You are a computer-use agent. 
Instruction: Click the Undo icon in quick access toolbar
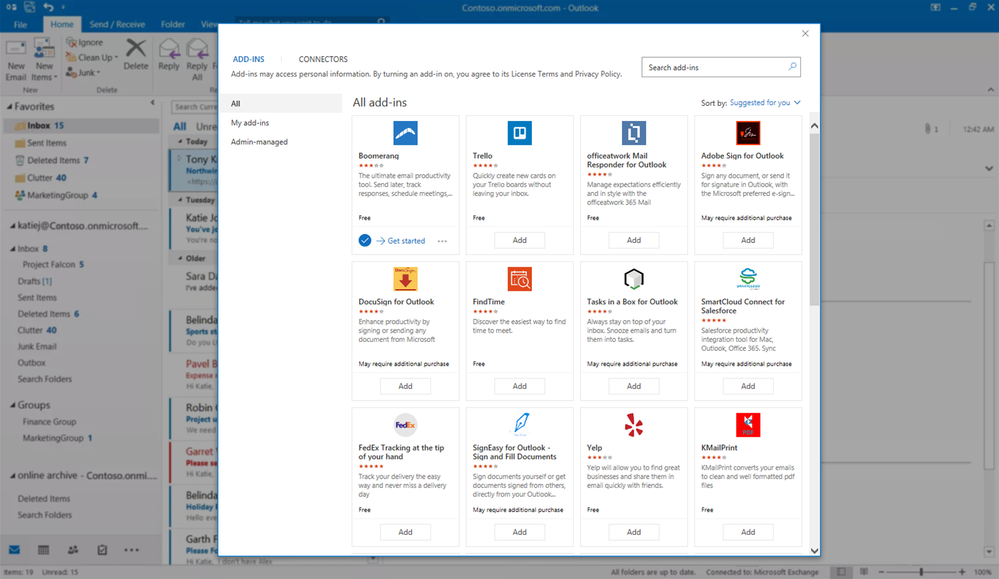(x=48, y=8)
